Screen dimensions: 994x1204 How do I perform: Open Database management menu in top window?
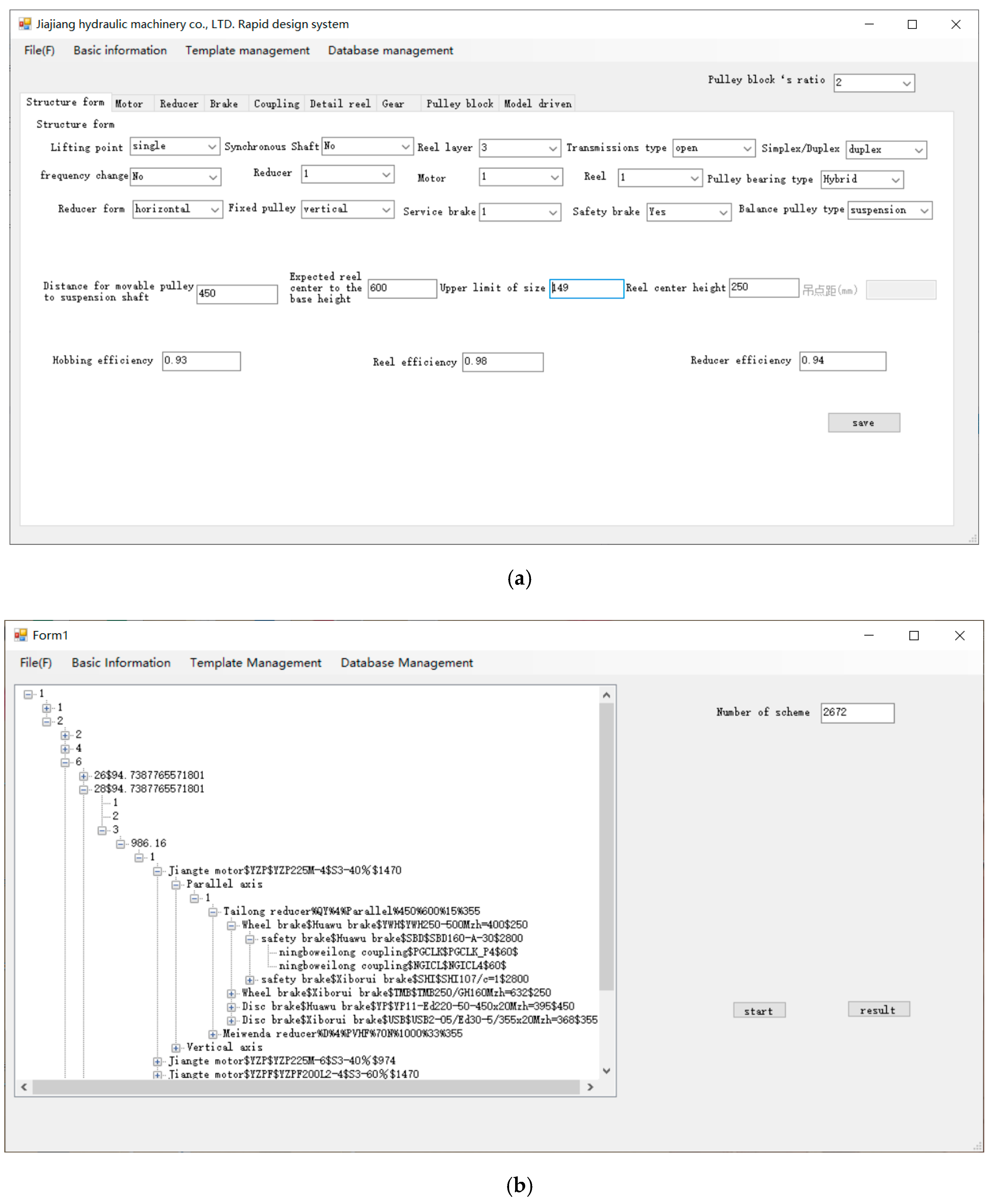390,50
